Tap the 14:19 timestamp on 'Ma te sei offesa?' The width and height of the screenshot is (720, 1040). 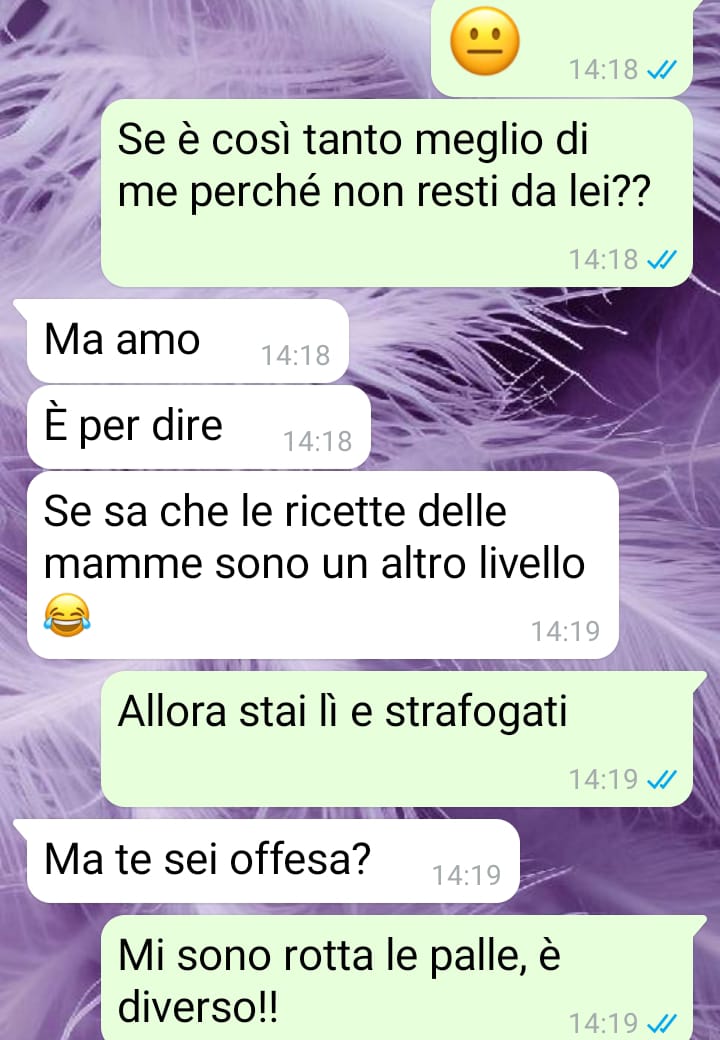[466, 876]
